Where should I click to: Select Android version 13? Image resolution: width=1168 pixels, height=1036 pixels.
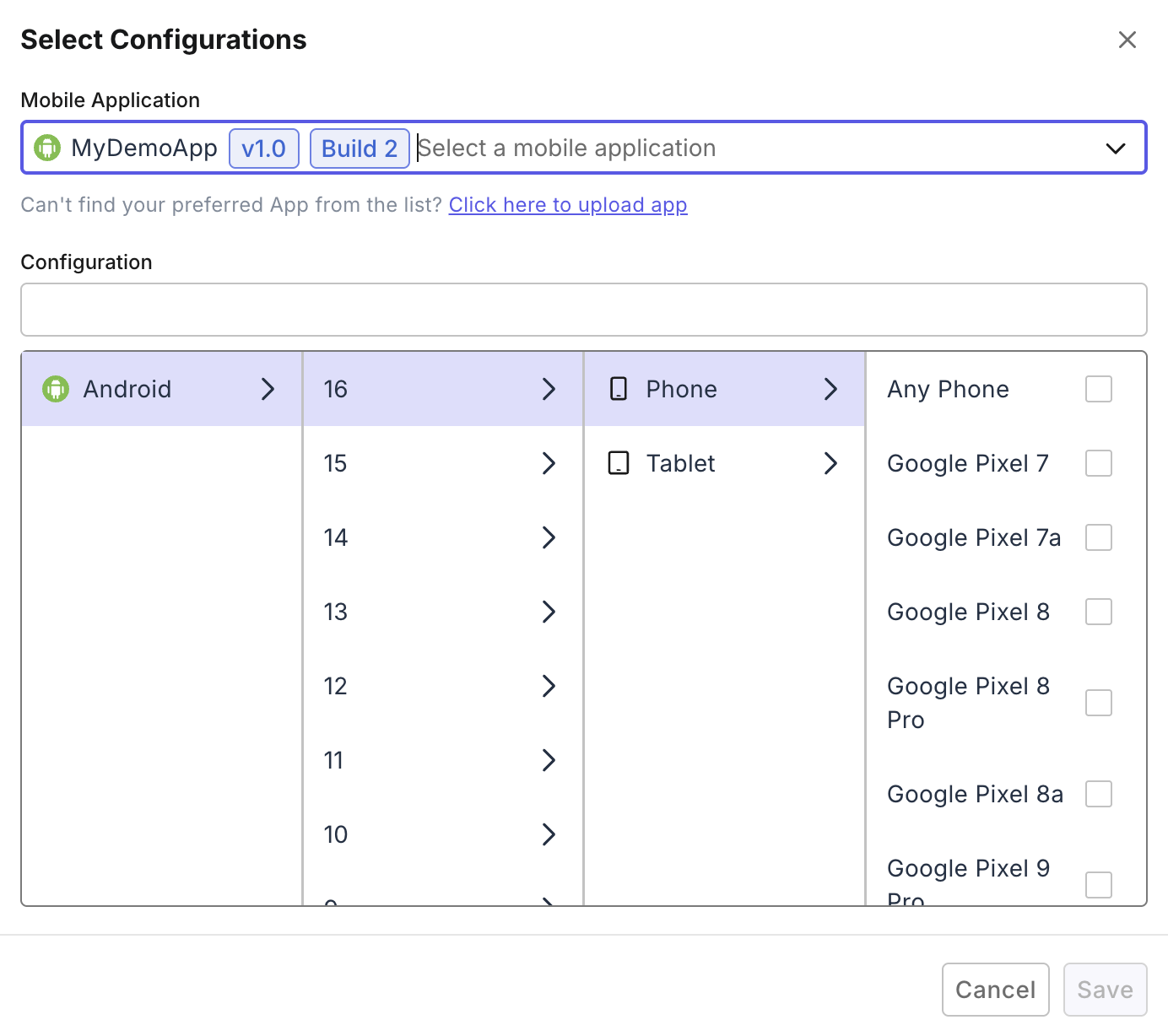click(x=443, y=612)
